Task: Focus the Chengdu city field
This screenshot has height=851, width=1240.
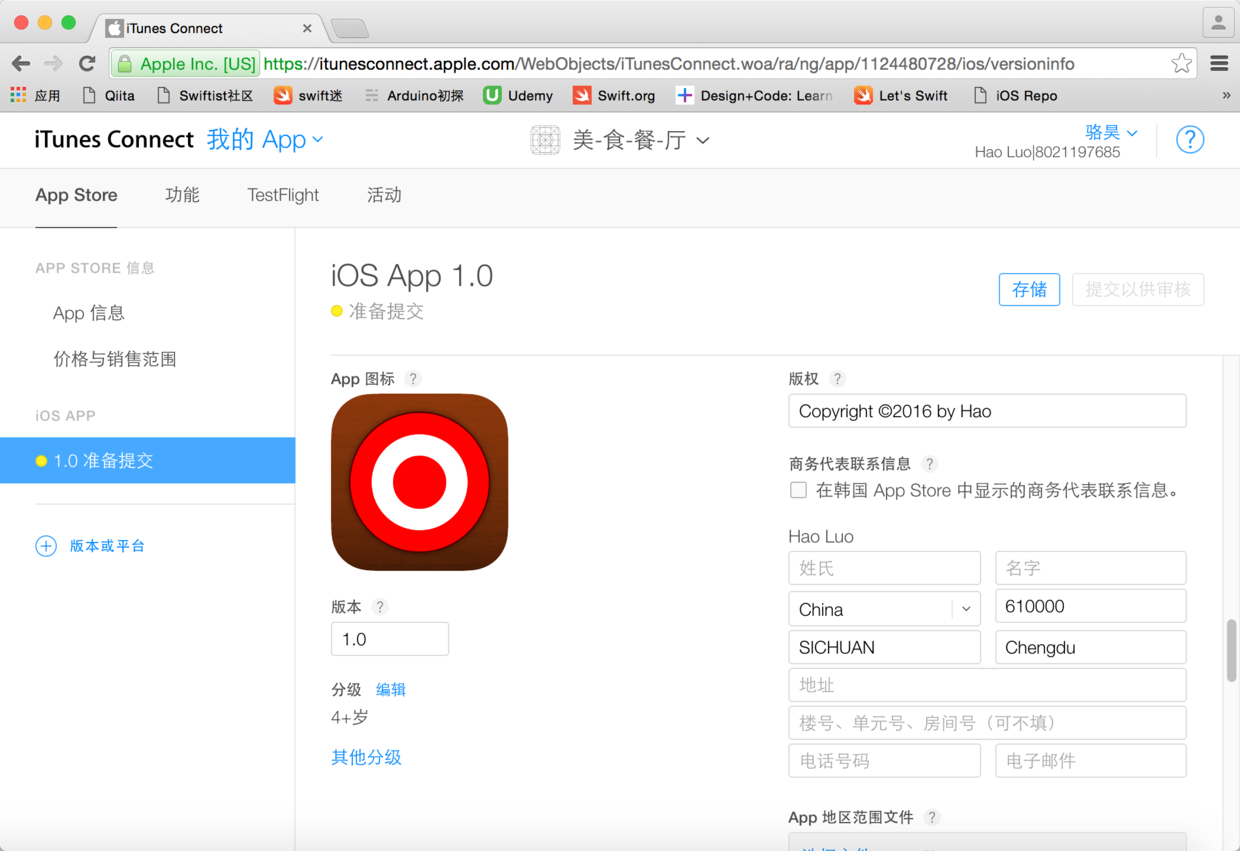Action: click(1091, 647)
